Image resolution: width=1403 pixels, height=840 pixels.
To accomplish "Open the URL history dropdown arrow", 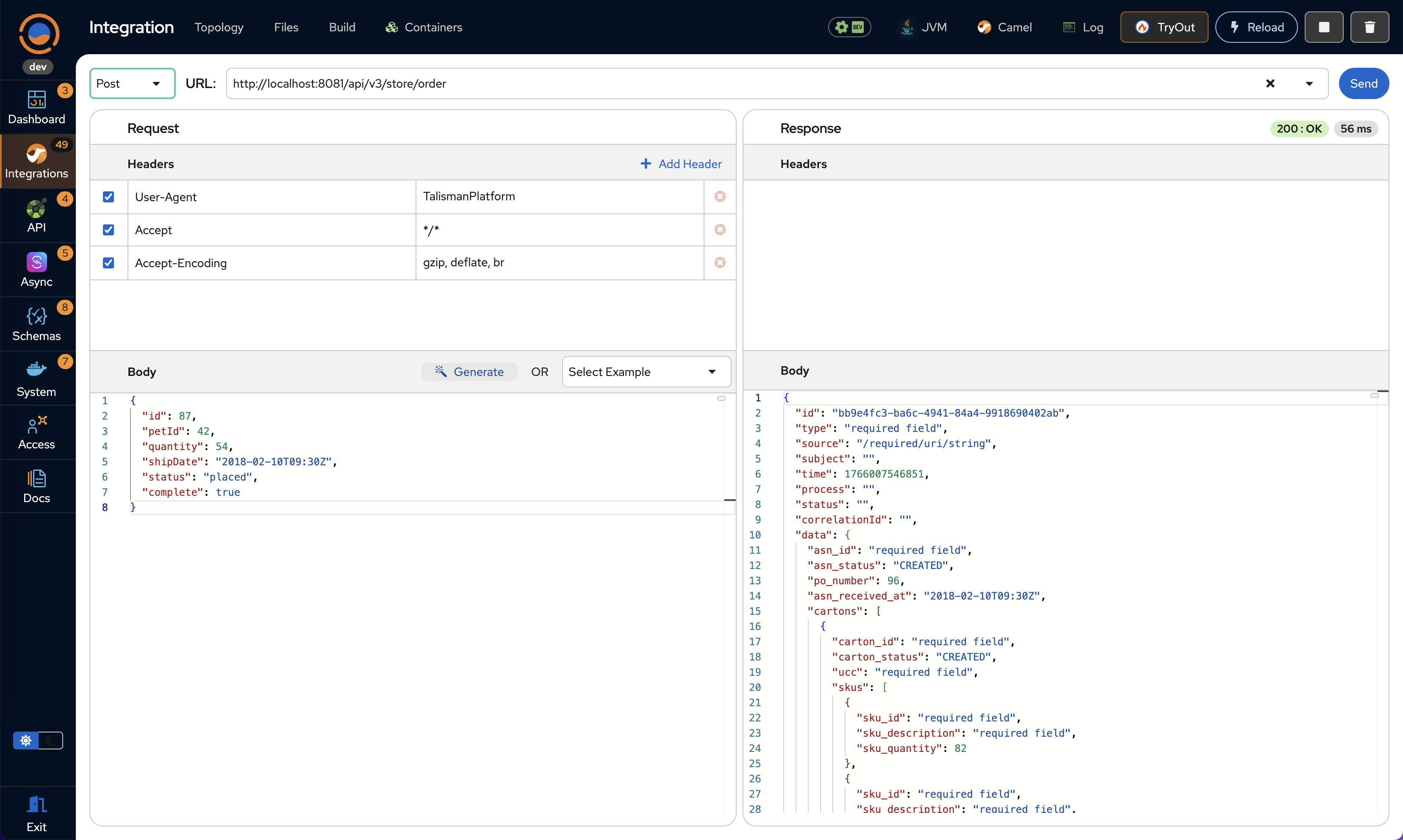I will point(1309,83).
